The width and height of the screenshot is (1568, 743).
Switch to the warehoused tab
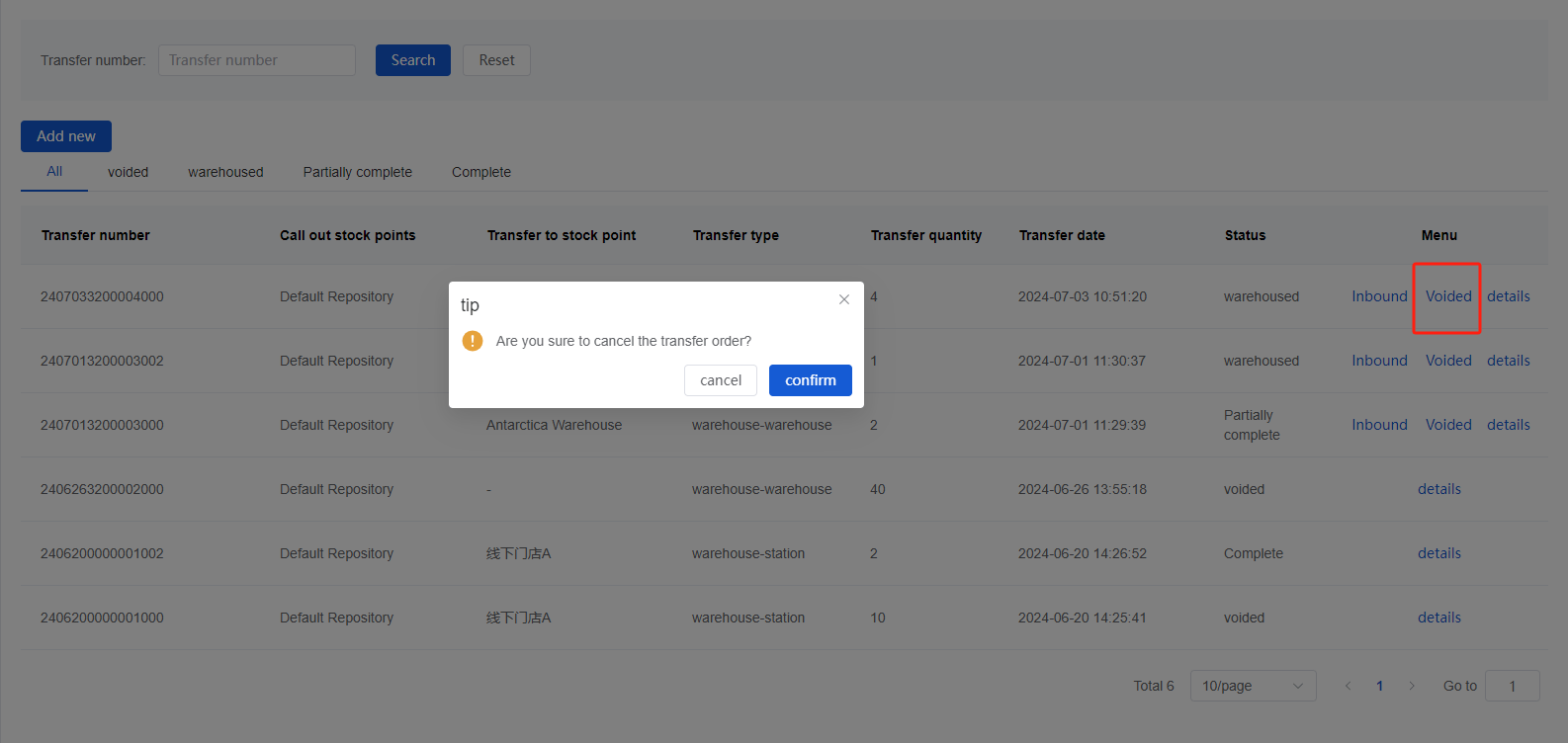pos(226,172)
